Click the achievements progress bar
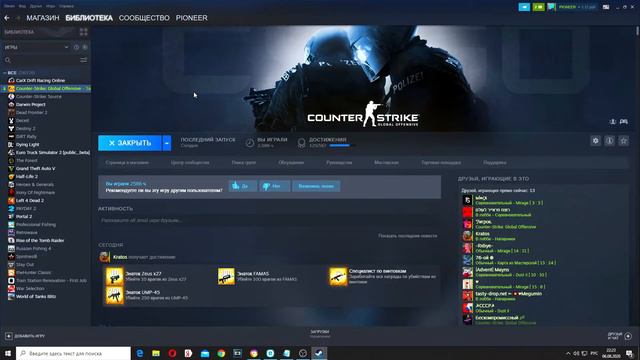The width and height of the screenshot is (640, 360). pyautogui.click(x=342, y=145)
